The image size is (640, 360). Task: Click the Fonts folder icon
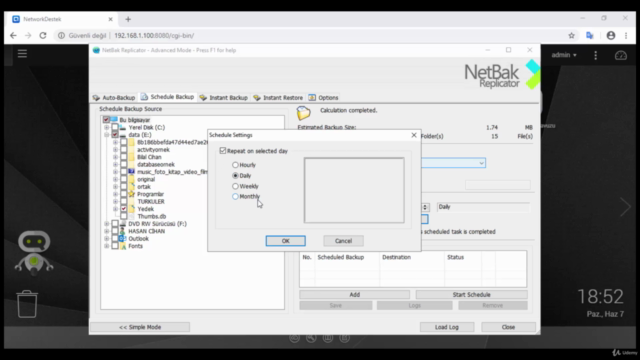122,246
